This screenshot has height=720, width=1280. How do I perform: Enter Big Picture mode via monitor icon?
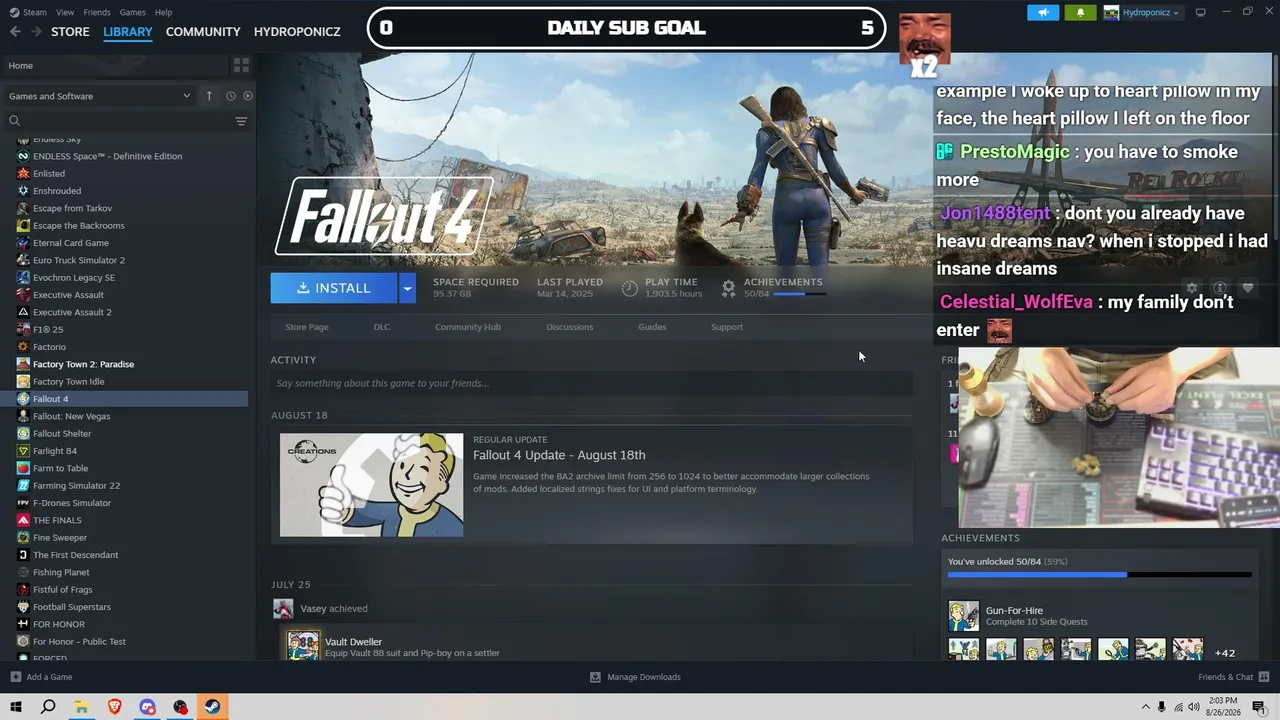tap(1201, 13)
